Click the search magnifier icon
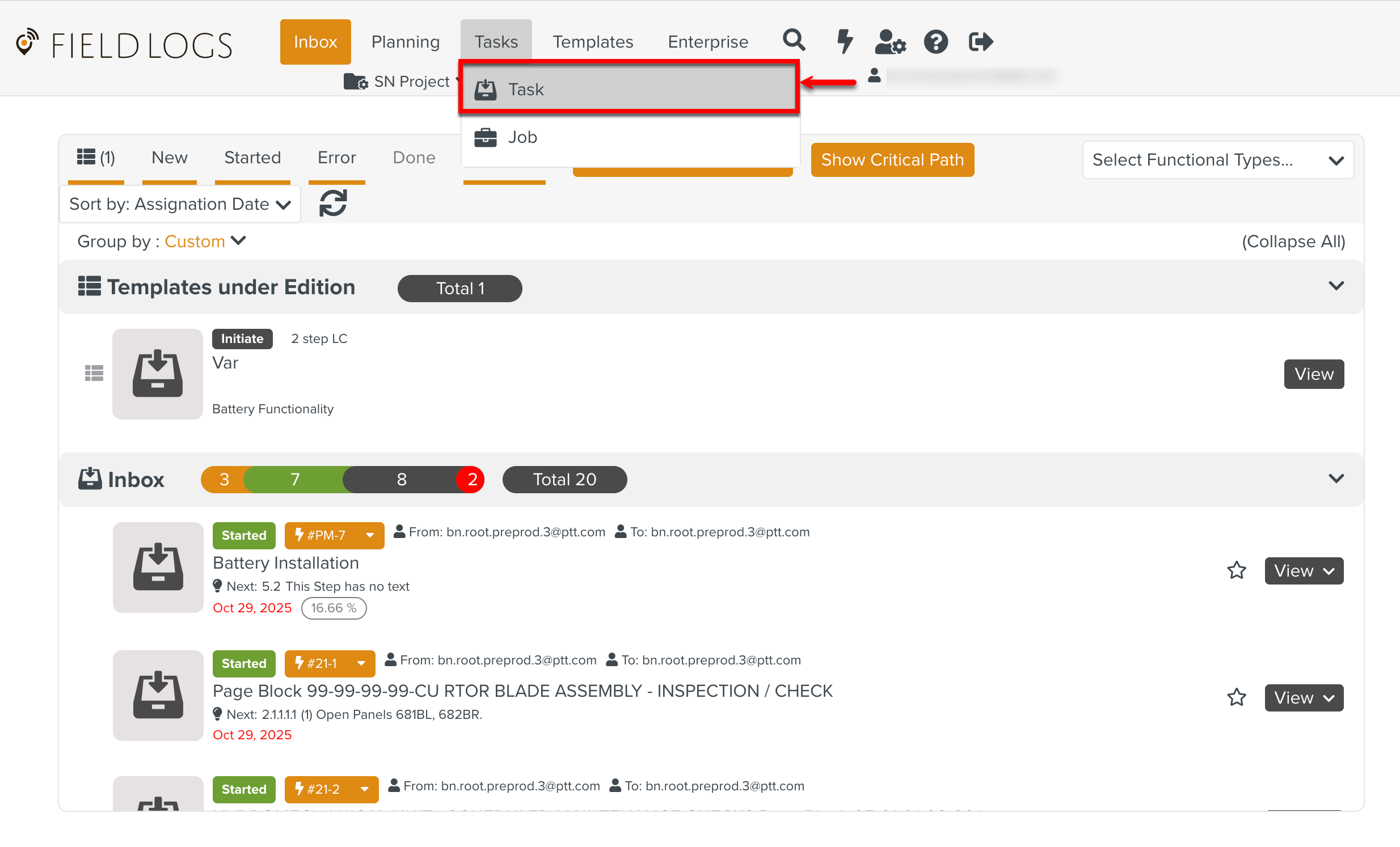This screenshot has height=847, width=1400. [793, 41]
